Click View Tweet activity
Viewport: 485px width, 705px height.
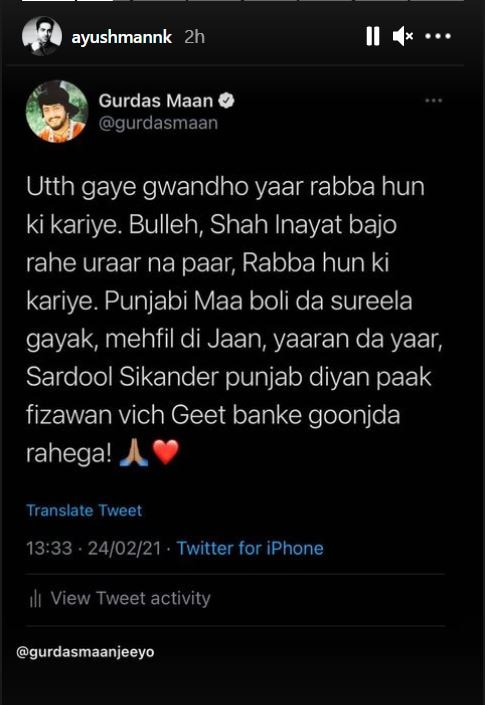[x=130, y=598]
